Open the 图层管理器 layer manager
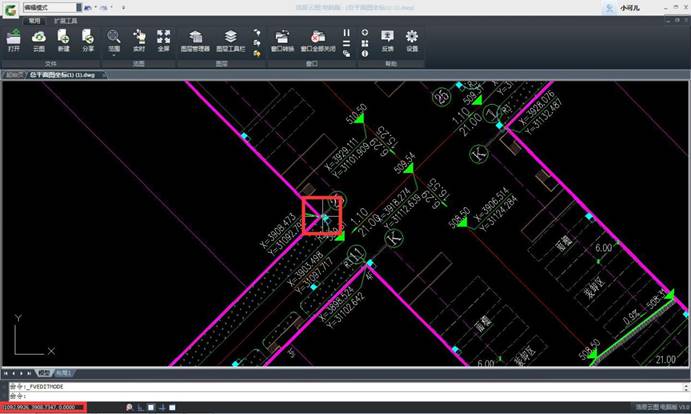Screen dimensions: 691x414 tap(196, 40)
